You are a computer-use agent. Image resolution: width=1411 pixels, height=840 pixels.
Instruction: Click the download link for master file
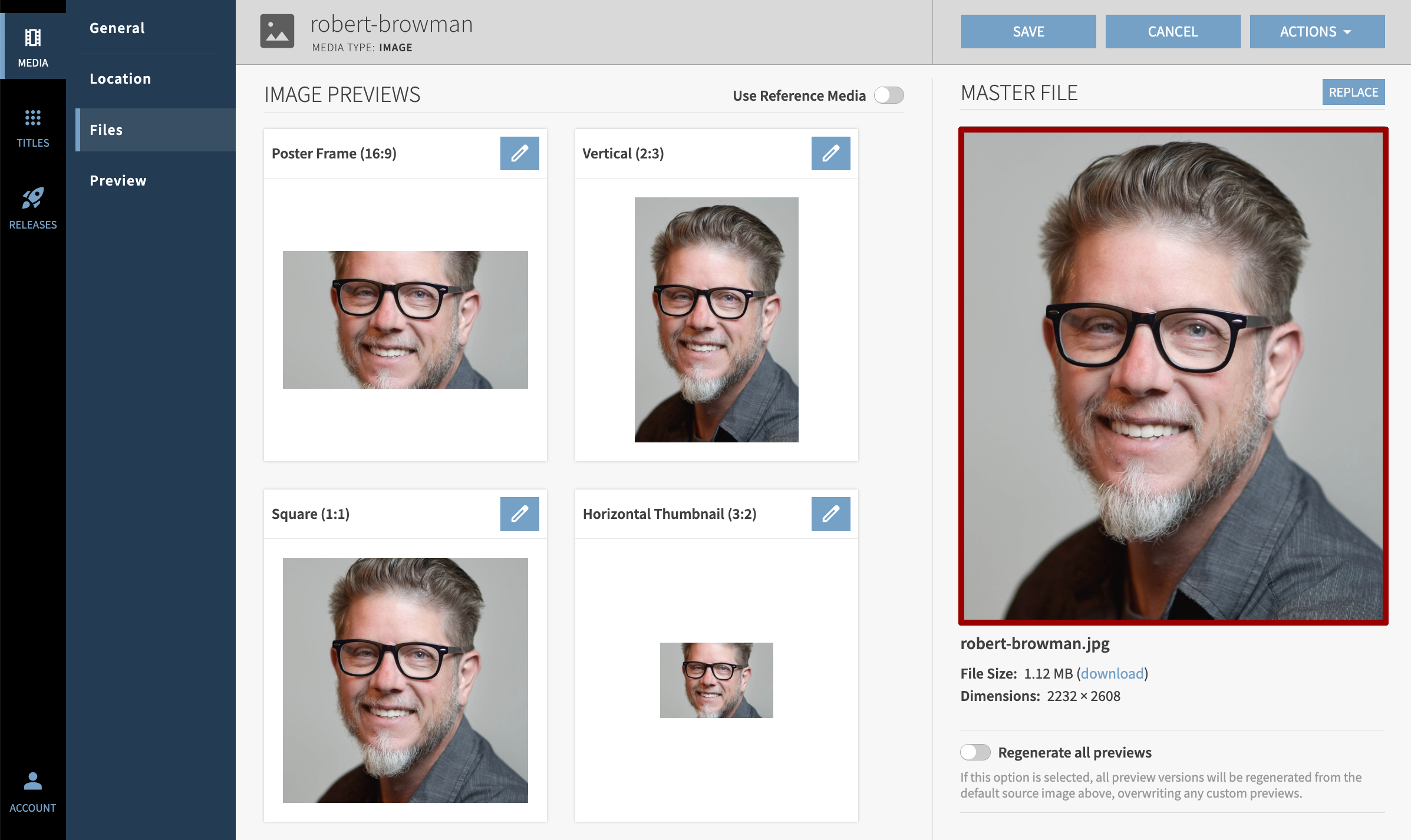click(1112, 673)
